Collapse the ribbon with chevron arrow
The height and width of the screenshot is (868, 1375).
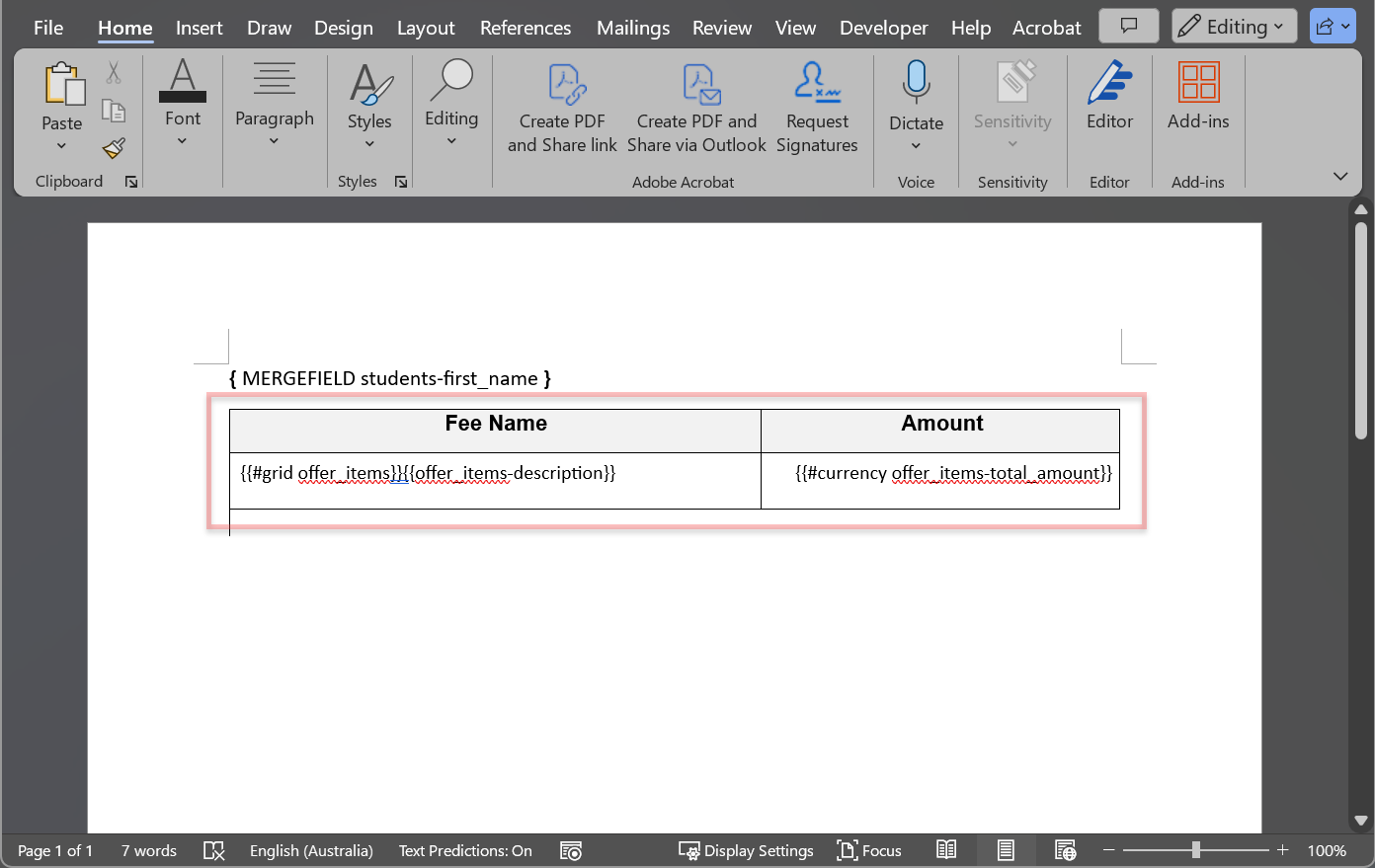pos(1339,177)
